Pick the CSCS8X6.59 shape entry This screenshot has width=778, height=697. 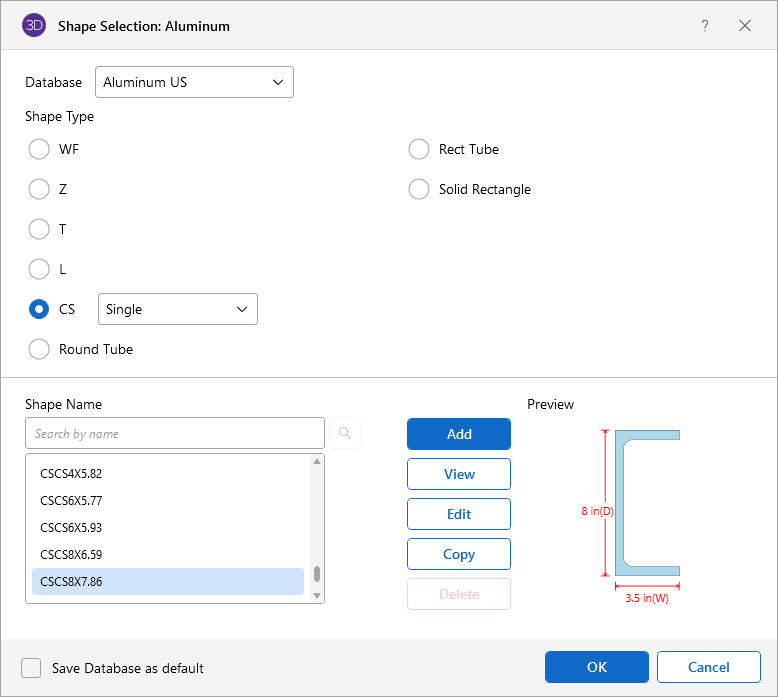click(71, 554)
